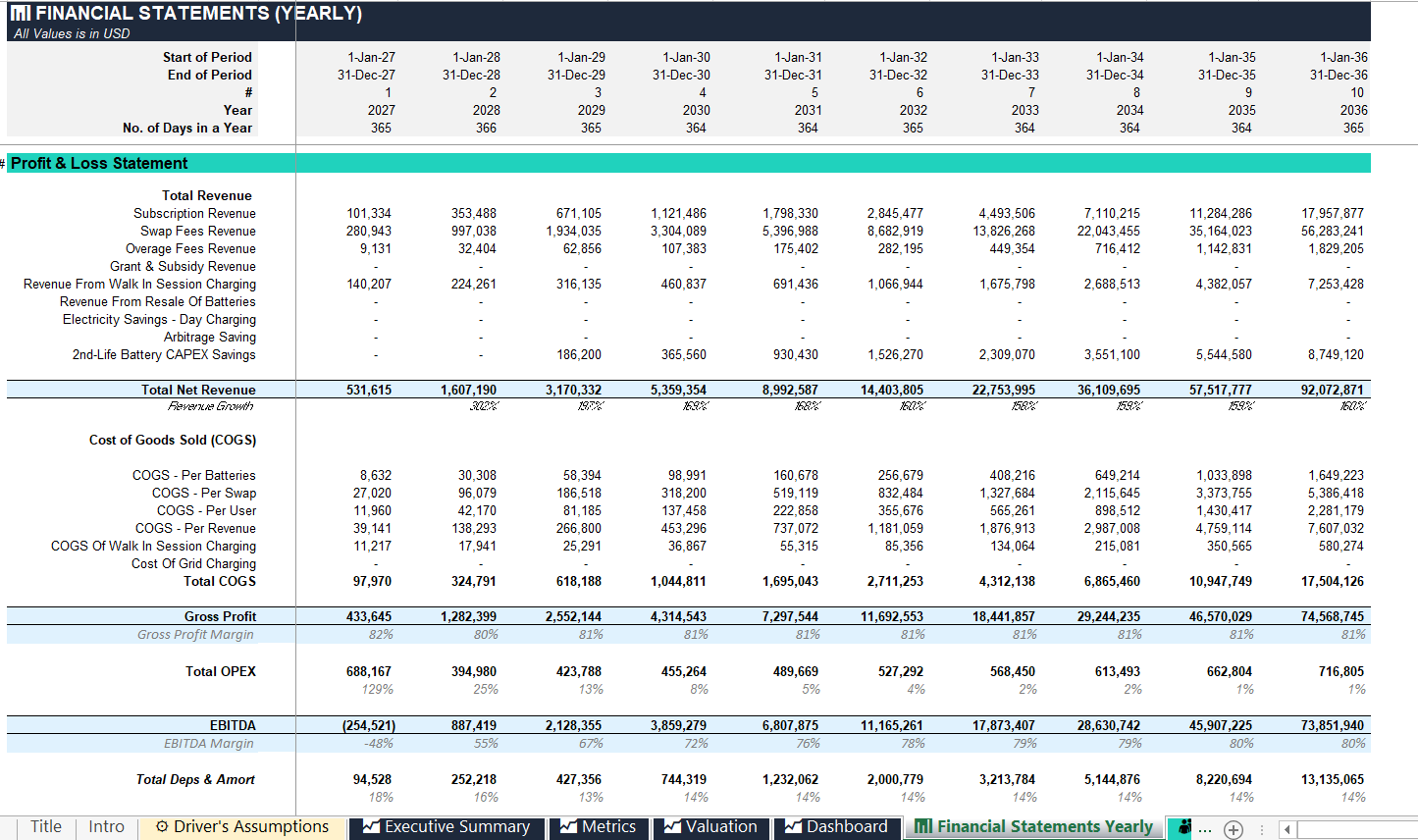Screen dimensions: 1418x840
Task: Click the 2030 Subscription Revenue cell
Action: click(x=678, y=213)
